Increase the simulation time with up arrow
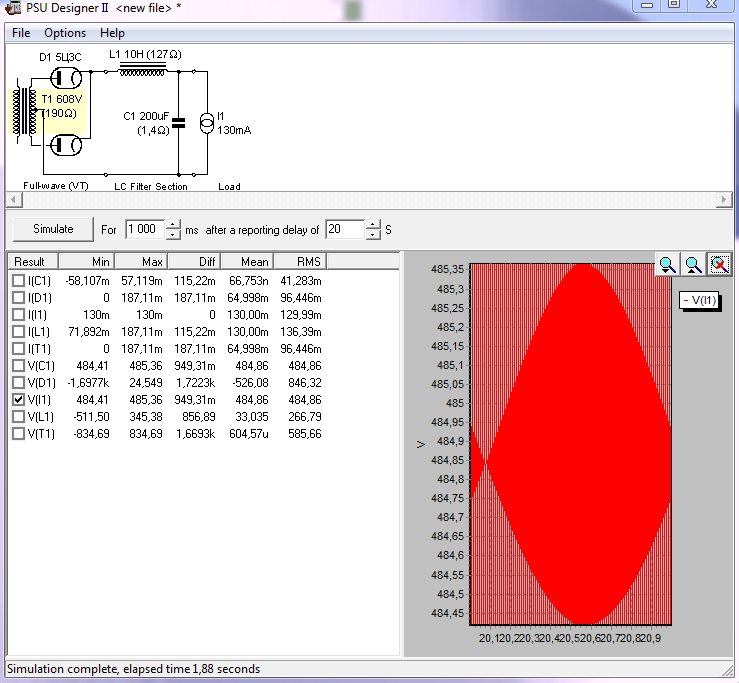739x683 pixels. click(173, 224)
